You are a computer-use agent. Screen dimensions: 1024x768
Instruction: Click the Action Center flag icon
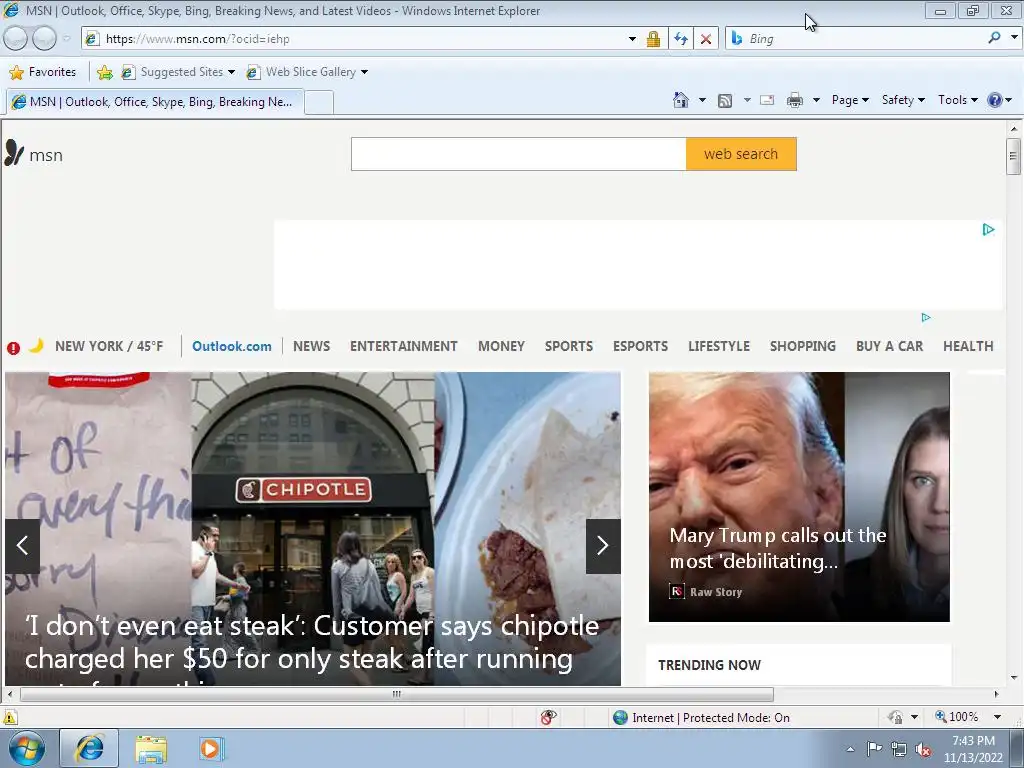click(874, 749)
